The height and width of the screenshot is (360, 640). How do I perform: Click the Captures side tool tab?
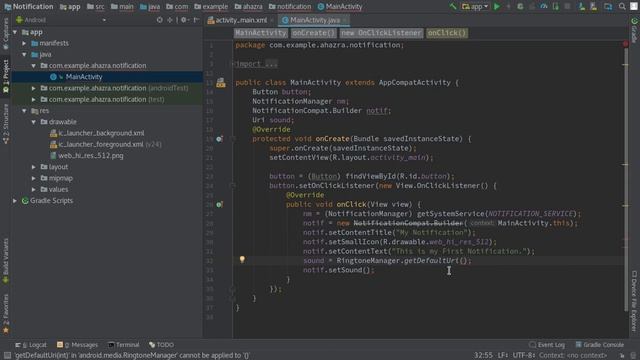(x=6, y=33)
